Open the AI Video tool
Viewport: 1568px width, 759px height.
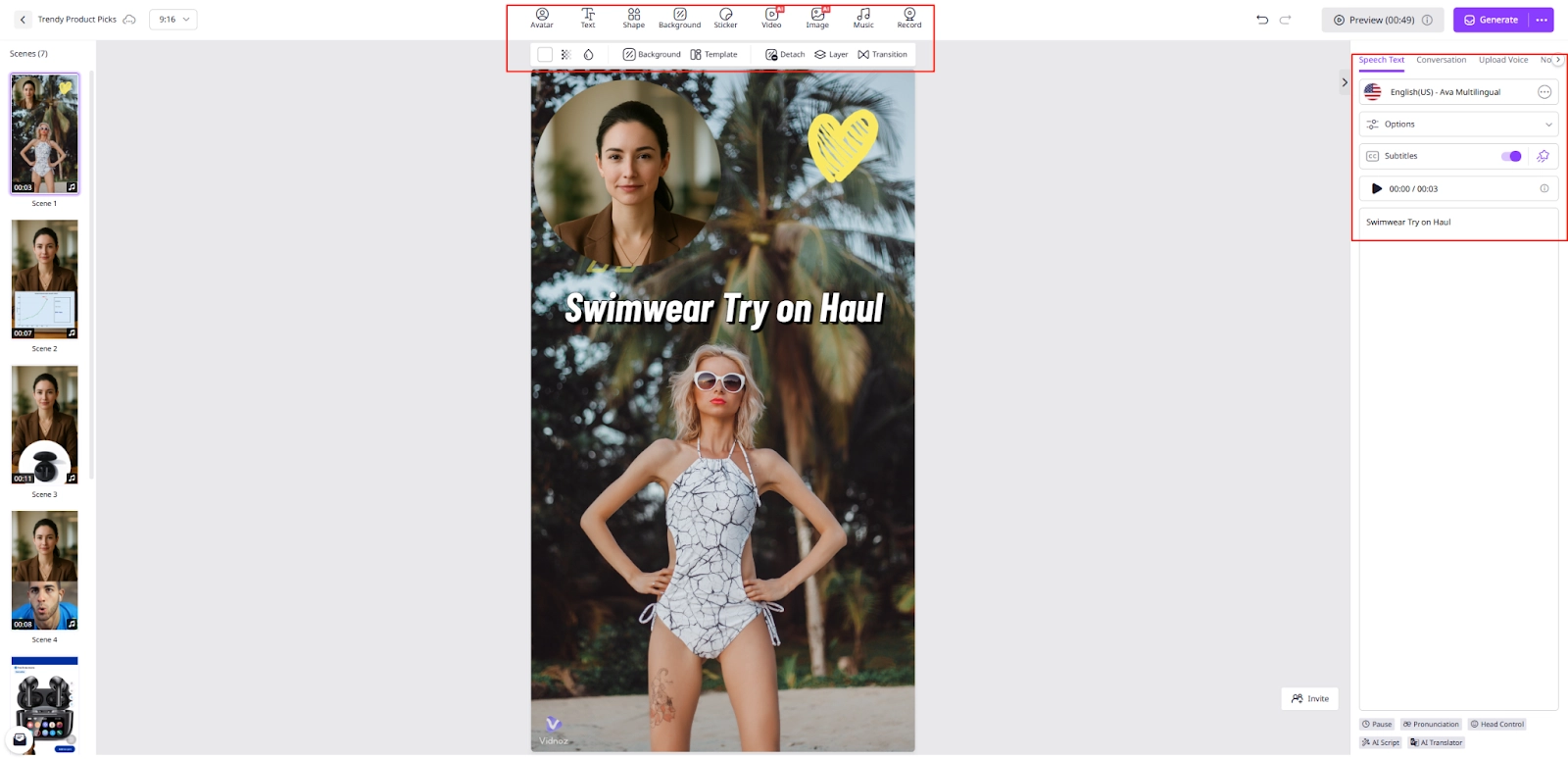pos(772,19)
